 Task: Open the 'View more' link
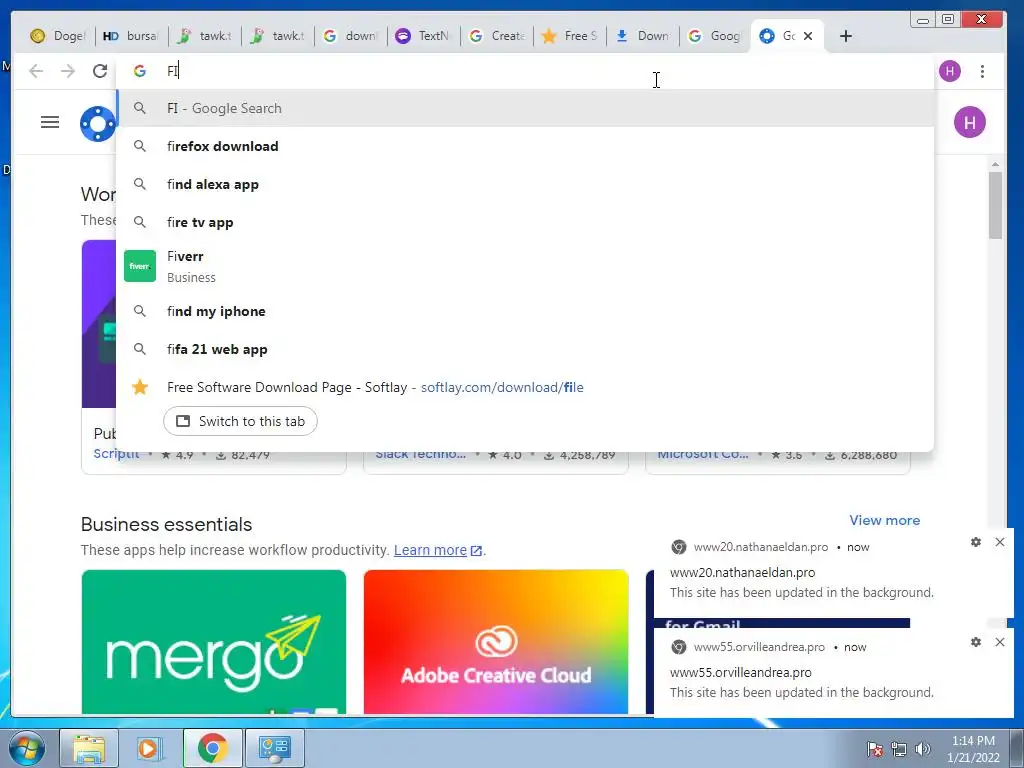[x=884, y=520]
